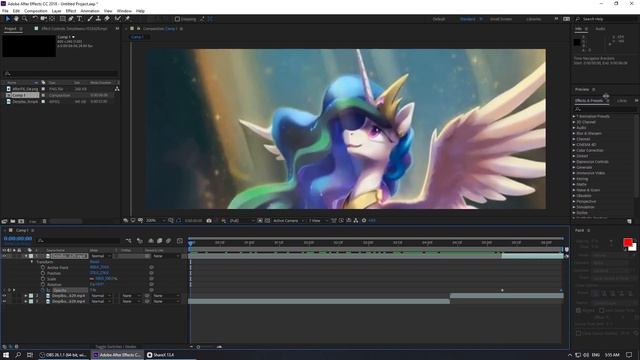Image resolution: width=640 pixels, height=360 pixels.
Task: Select the Clone Stamp tool
Action: [x=98, y=19]
